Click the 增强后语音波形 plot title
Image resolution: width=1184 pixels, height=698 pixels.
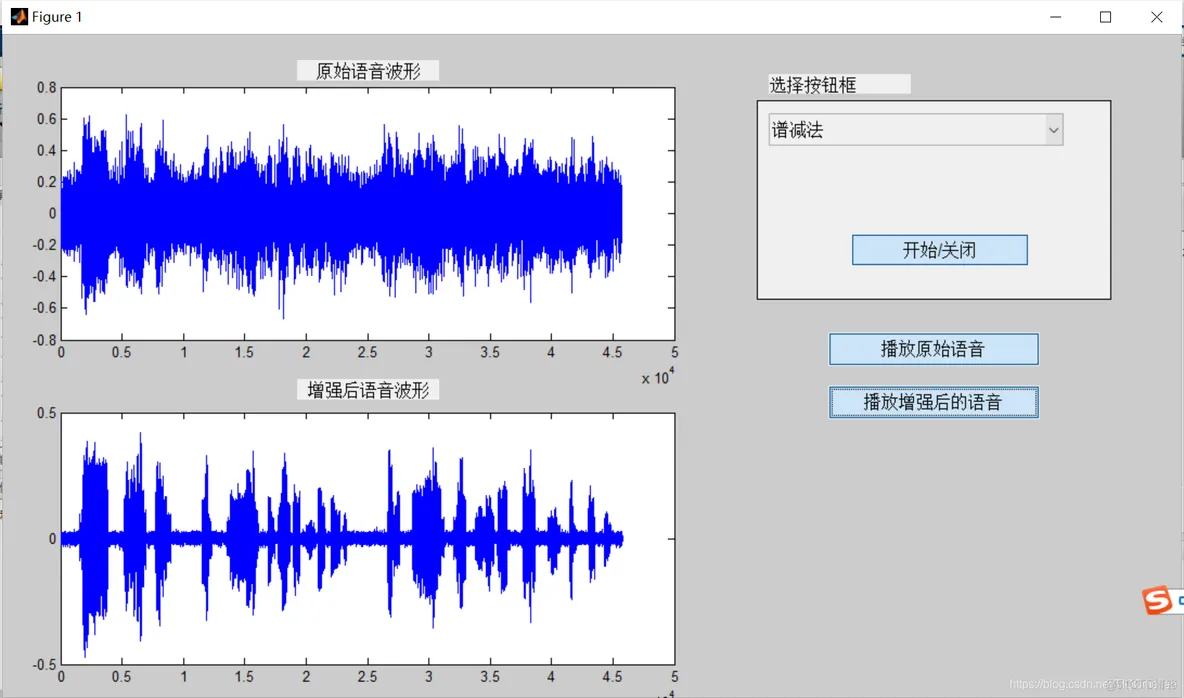click(x=370, y=389)
